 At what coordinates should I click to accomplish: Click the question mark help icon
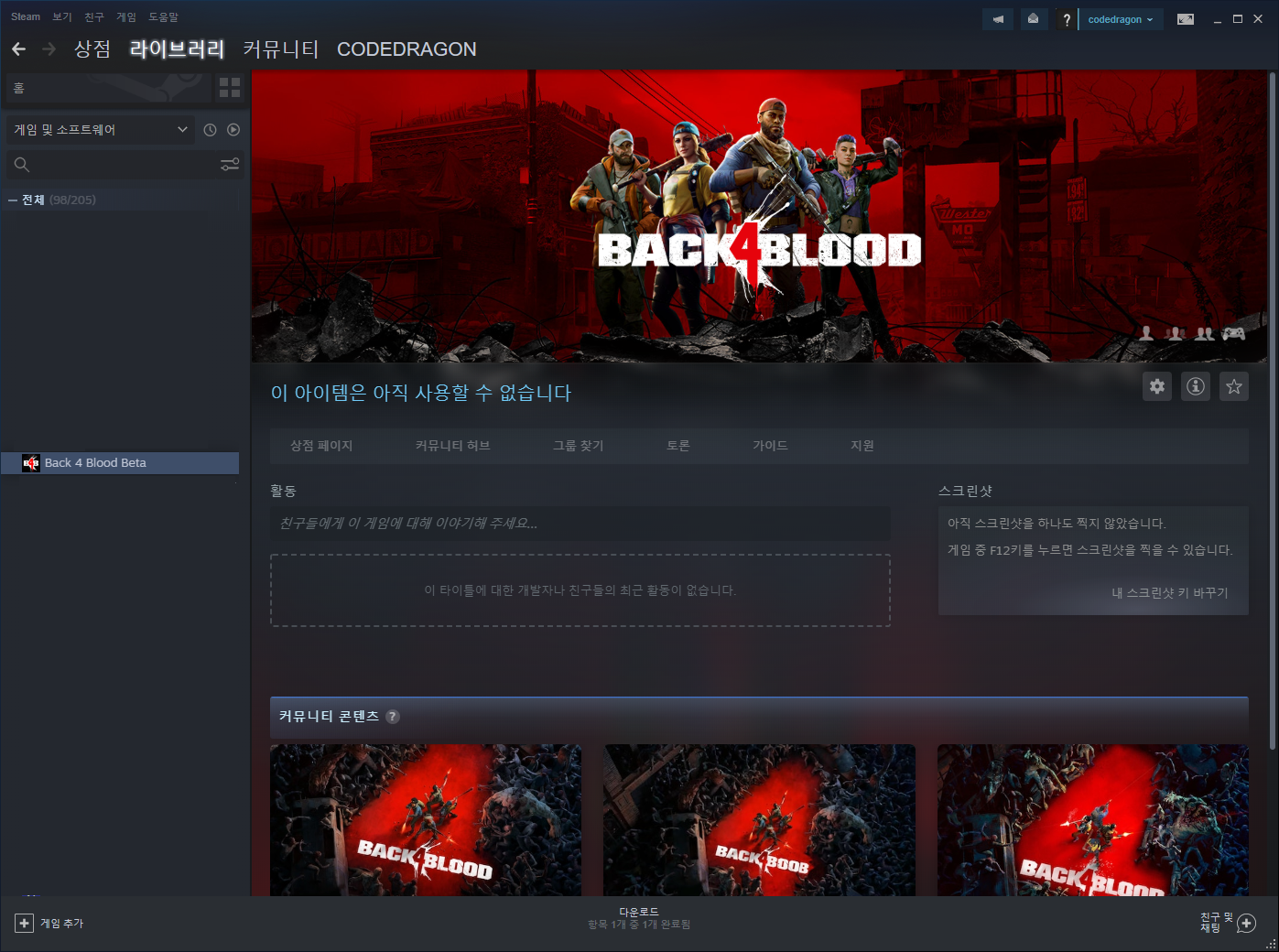(x=1067, y=19)
